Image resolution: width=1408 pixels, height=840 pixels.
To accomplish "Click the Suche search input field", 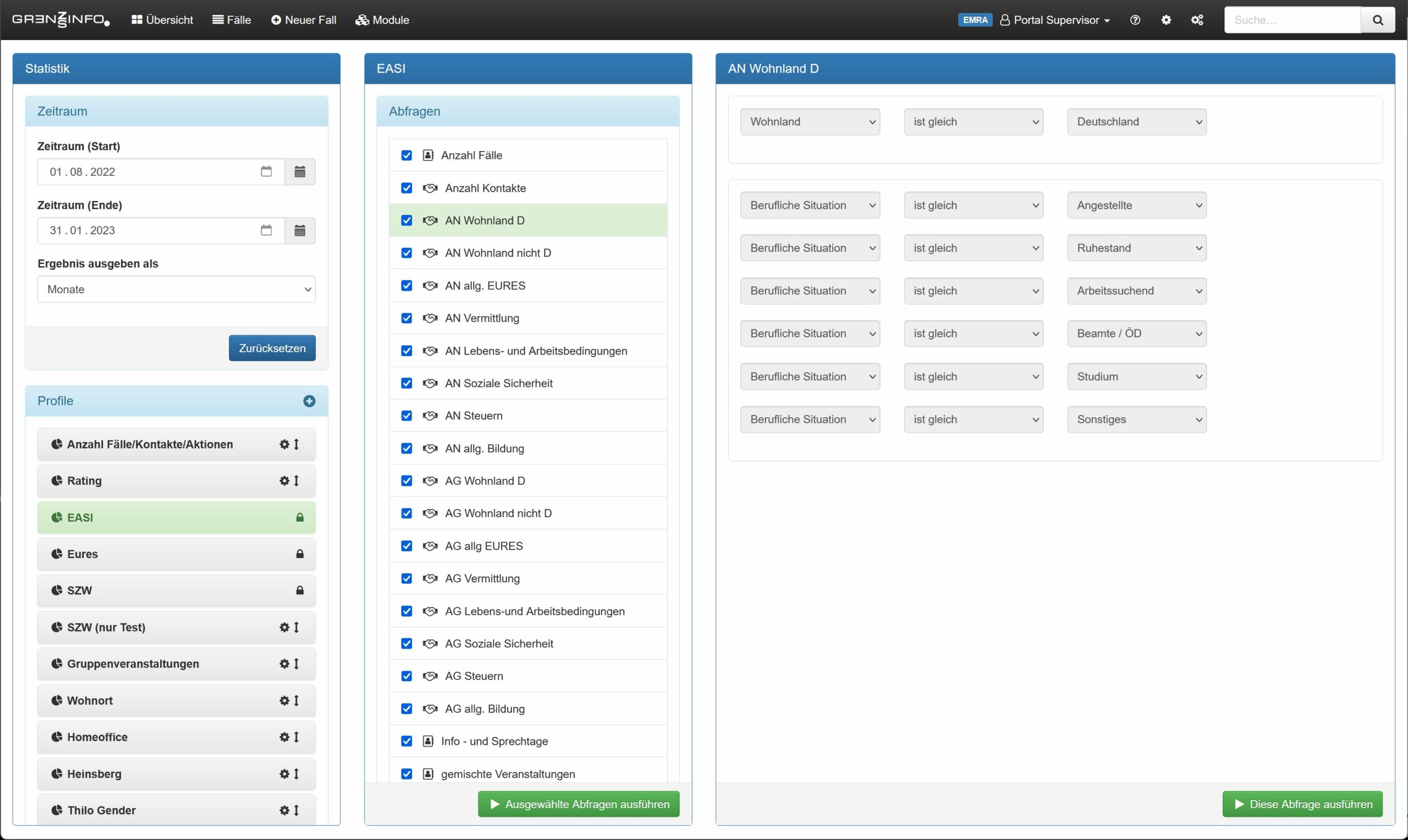I will pos(1292,20).
